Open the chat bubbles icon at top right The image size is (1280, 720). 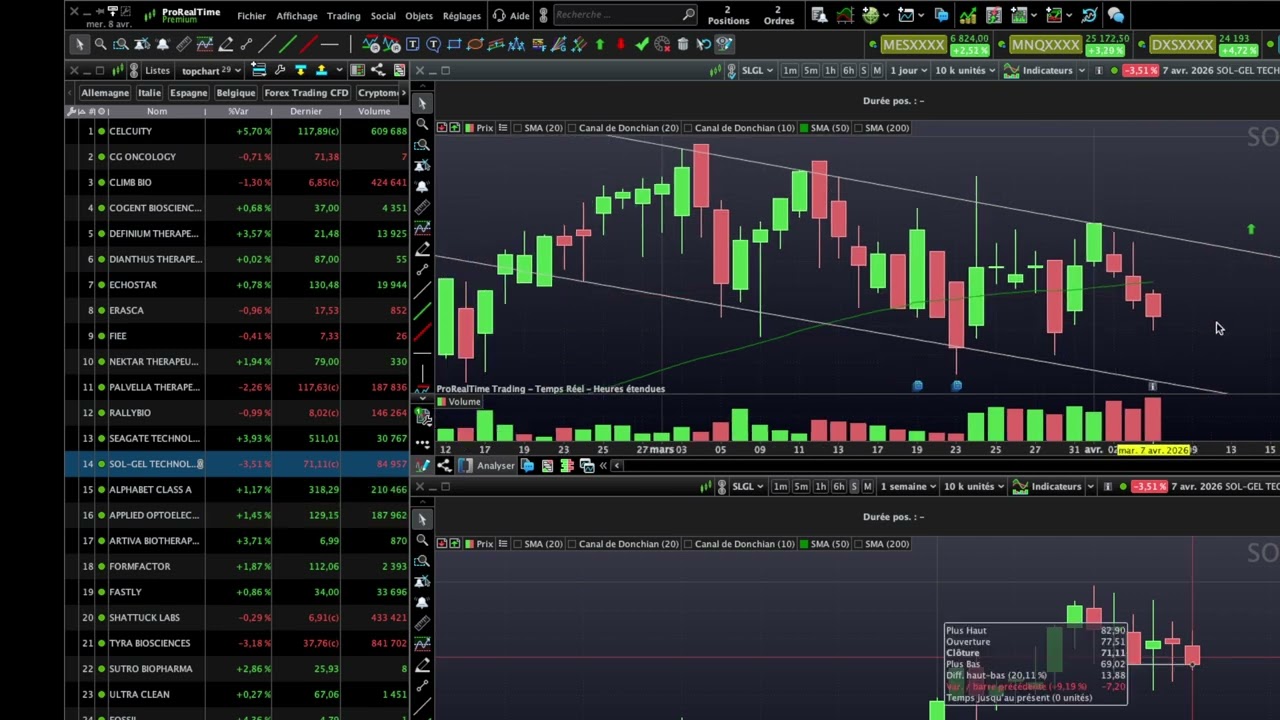[x=1115, y=15]
